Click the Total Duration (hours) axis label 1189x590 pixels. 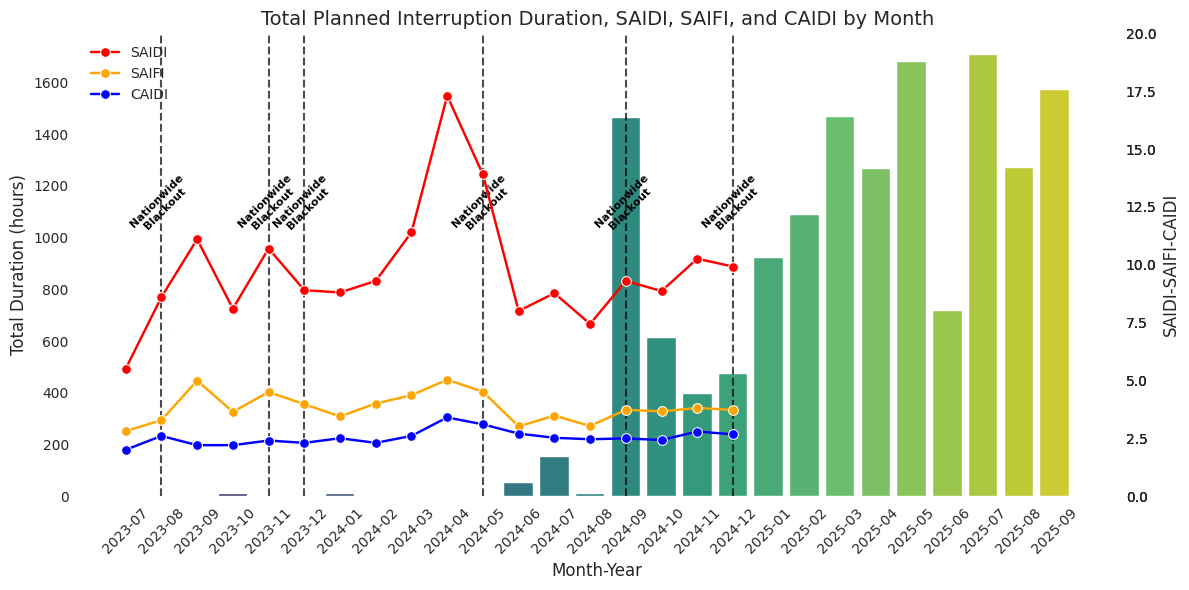point(18,265)
